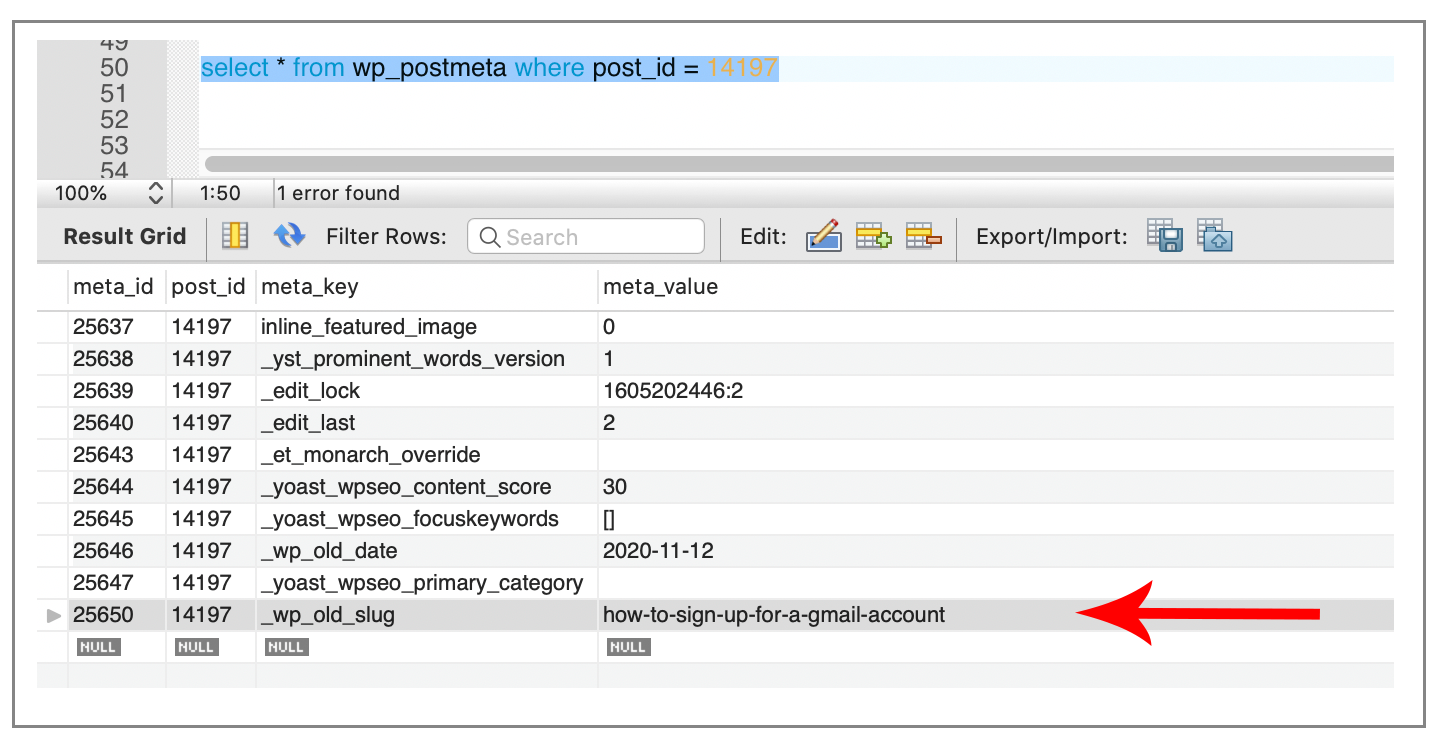Image resolution: width=1440 pixels, height=740 pixels.
Task: Select the row marker arrow for 25650
Action: [53, 615]
